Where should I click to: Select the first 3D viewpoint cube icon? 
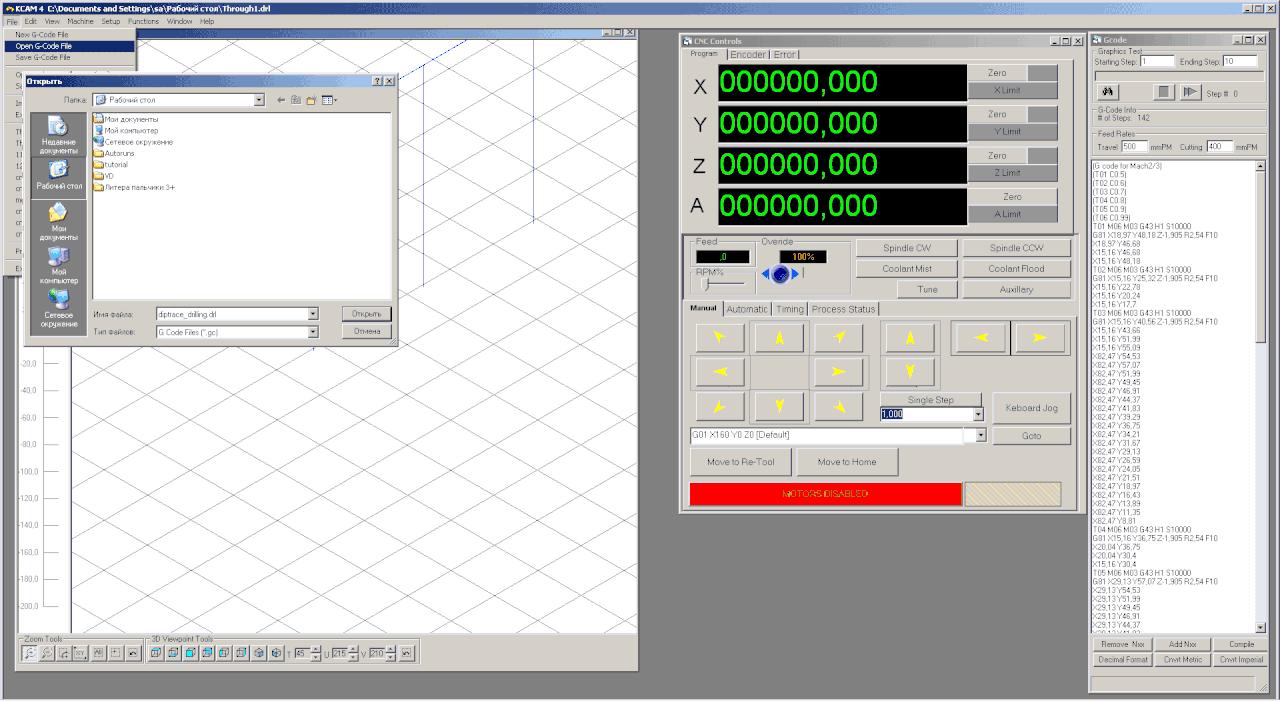coord(156,653)
